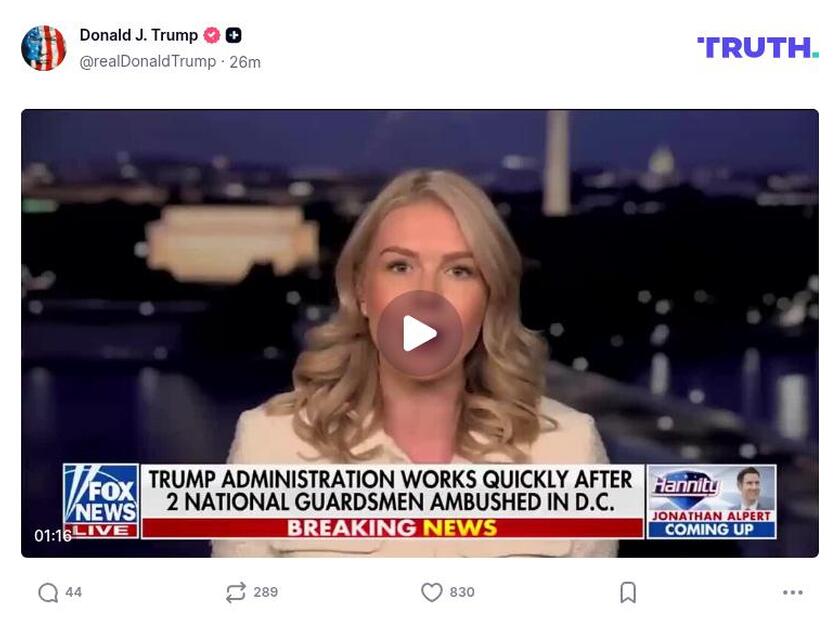View the 44 replies count
840x632 pixels.
[x=73, y=592]
